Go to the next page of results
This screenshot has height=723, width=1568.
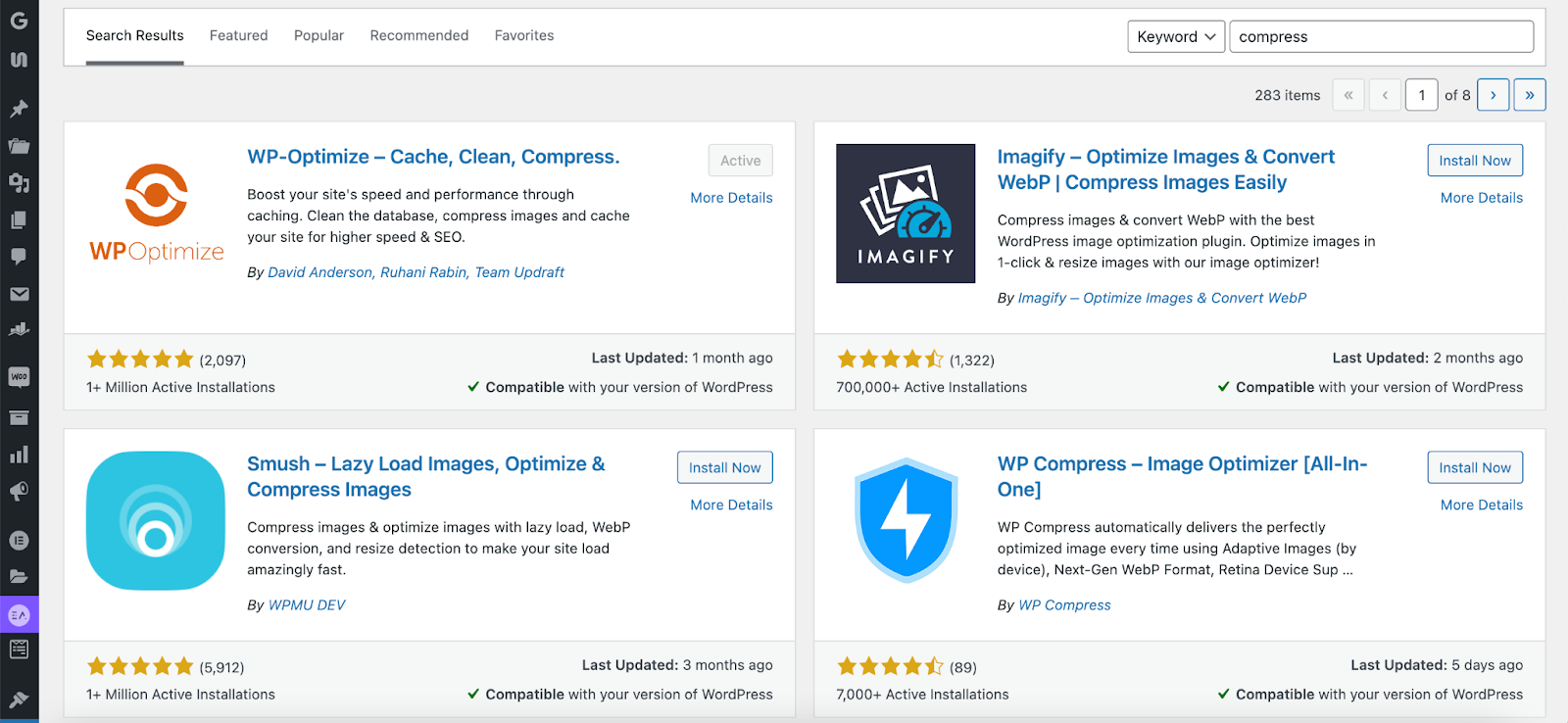pyautogui.click(x=1493, y=95)
